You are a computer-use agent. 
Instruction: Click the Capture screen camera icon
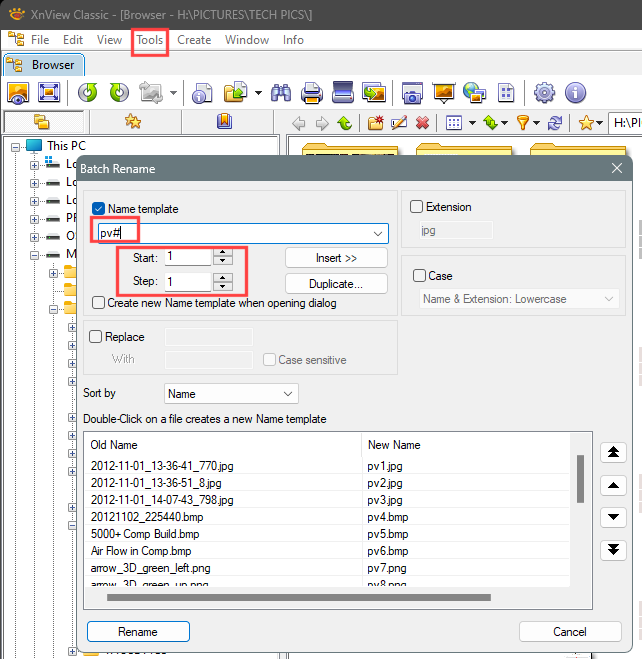[412, 93]
